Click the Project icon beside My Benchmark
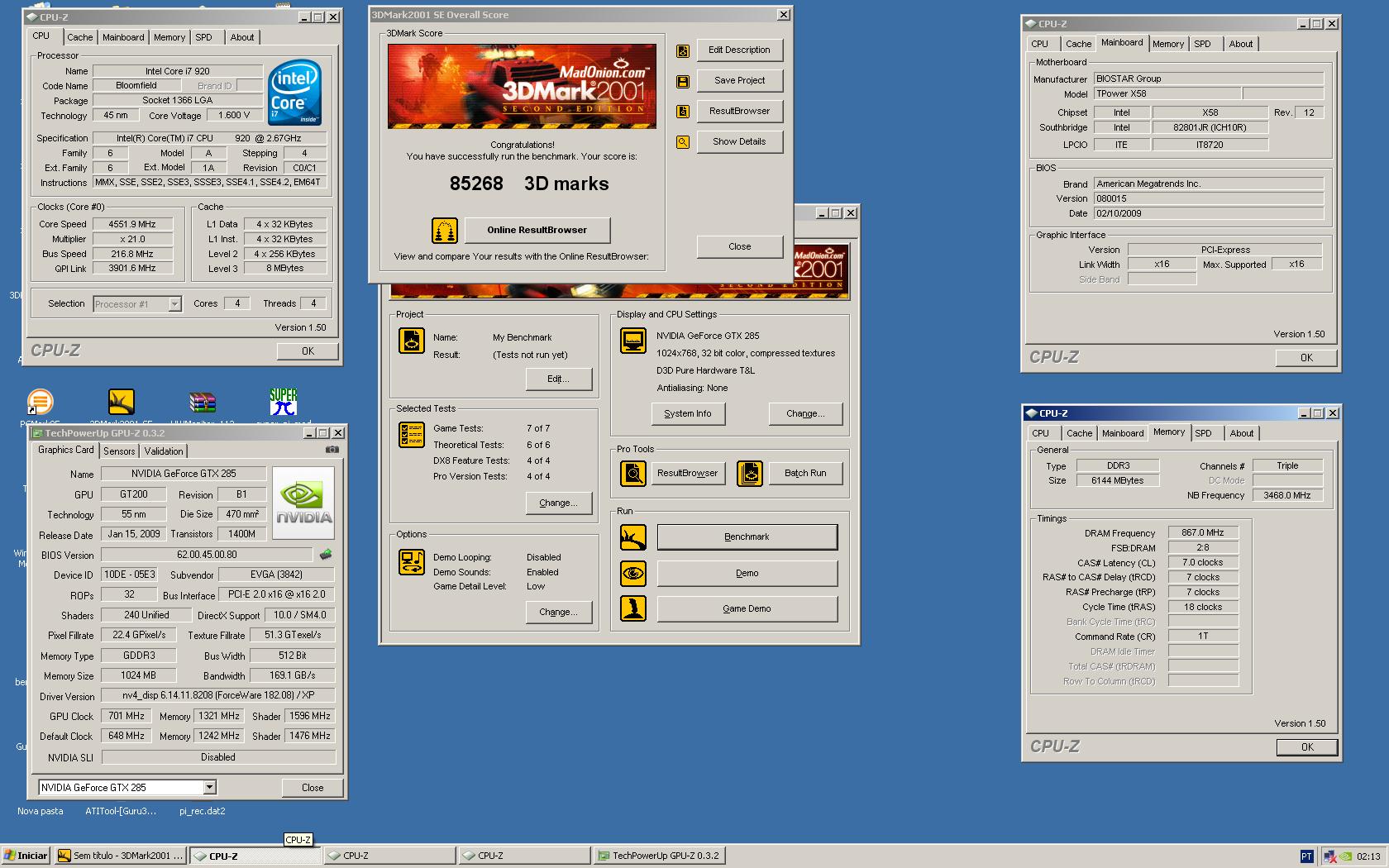Screen dimensions: 1389x868 412,341
